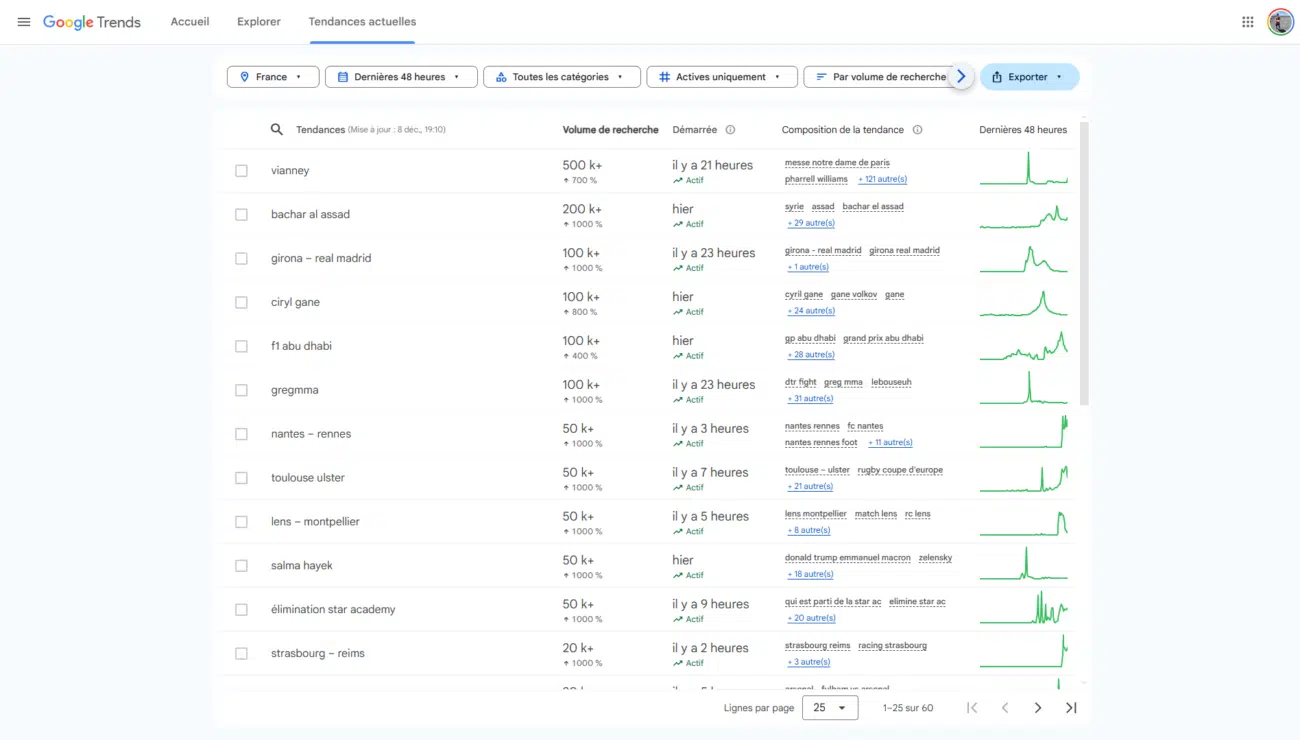Sort by Volume de recherche column header
This screenshot has height=740, width=1300.
610,130
